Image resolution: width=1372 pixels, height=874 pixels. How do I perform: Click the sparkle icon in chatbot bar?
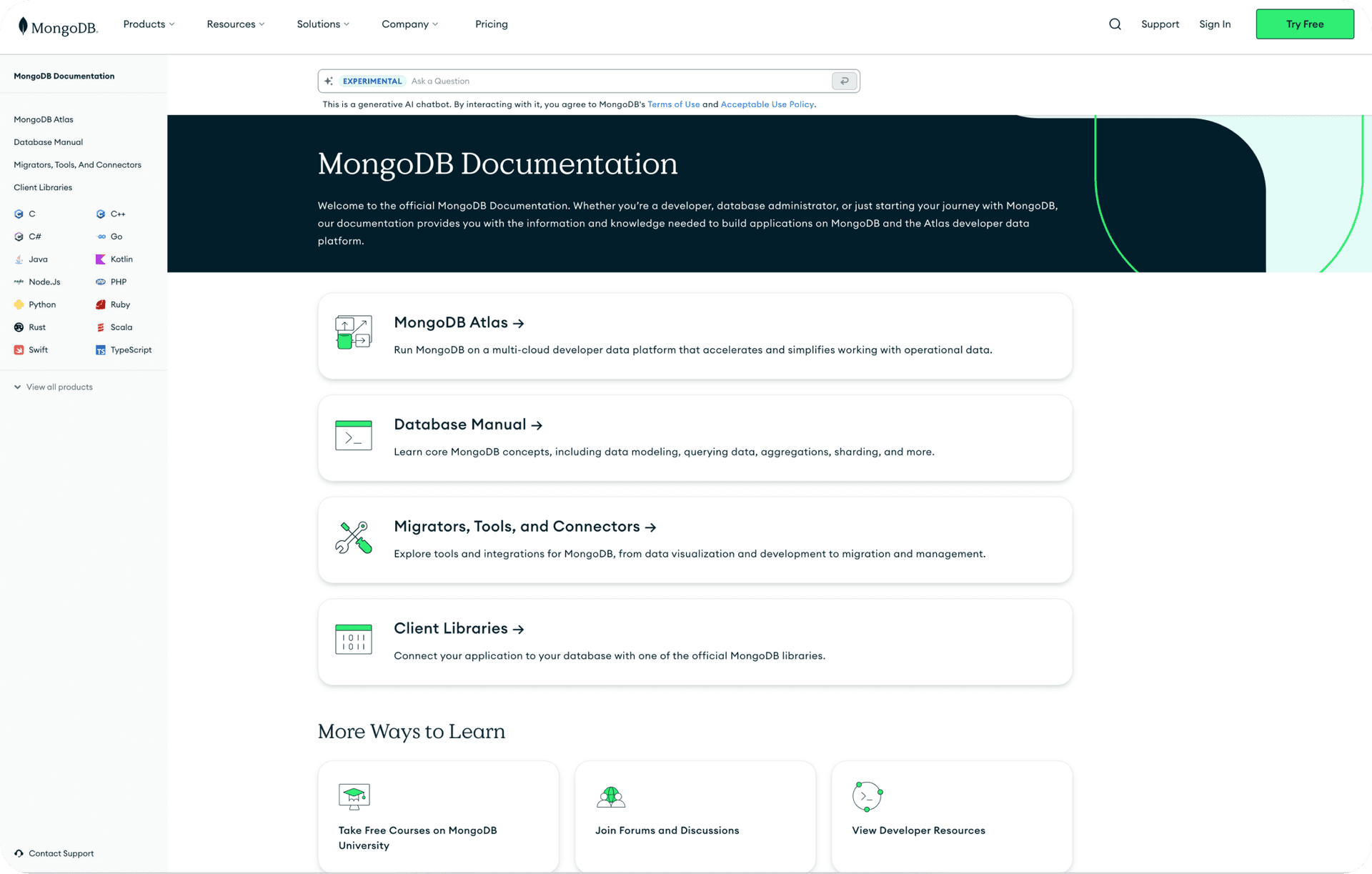pos(329,81)
